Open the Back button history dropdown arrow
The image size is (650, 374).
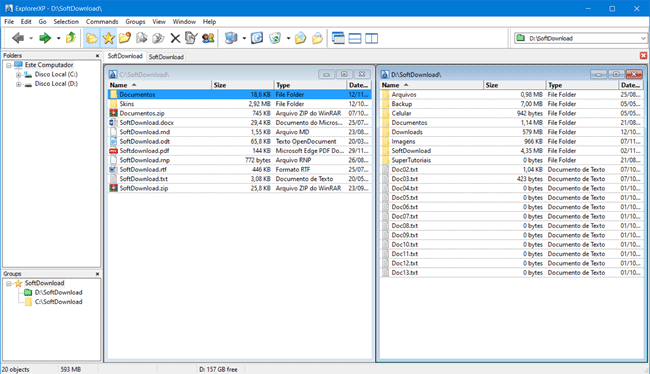point(31,39)
